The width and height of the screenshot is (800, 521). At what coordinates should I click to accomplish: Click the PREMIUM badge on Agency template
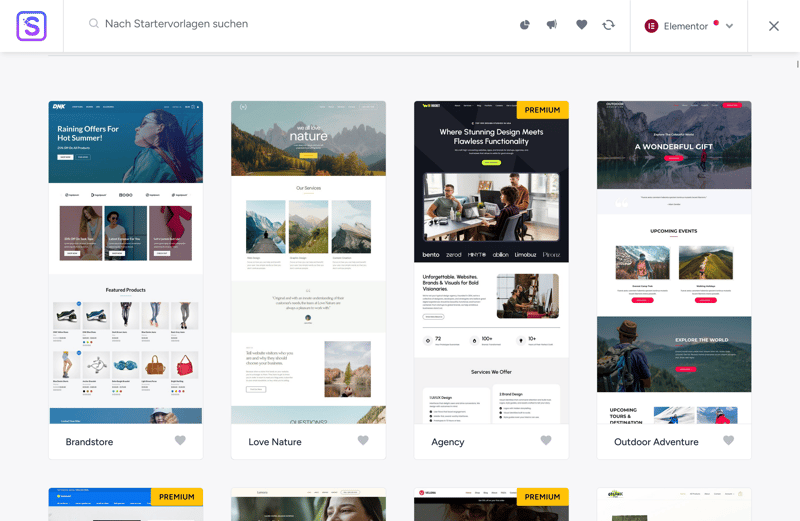(x=542, y=110)
